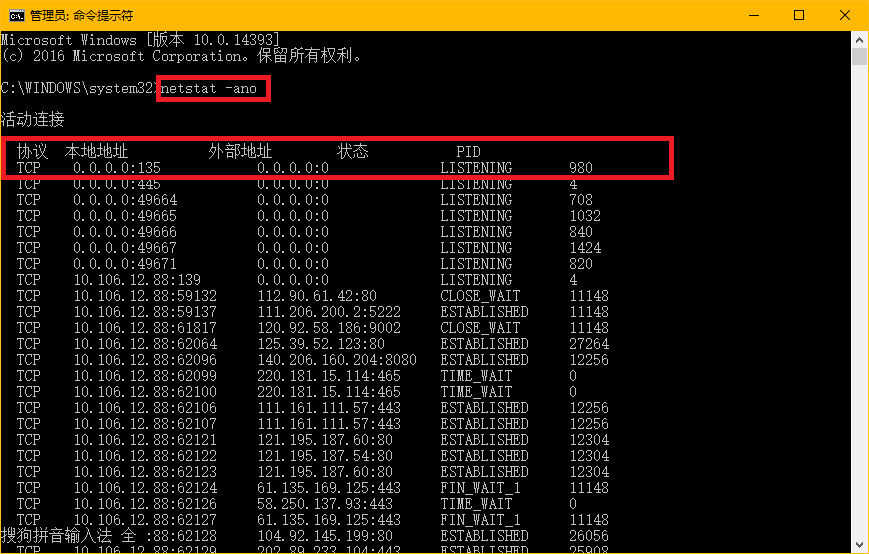
Task: Click the scrollbar up arrow
Action: click(x=859, y=40)
